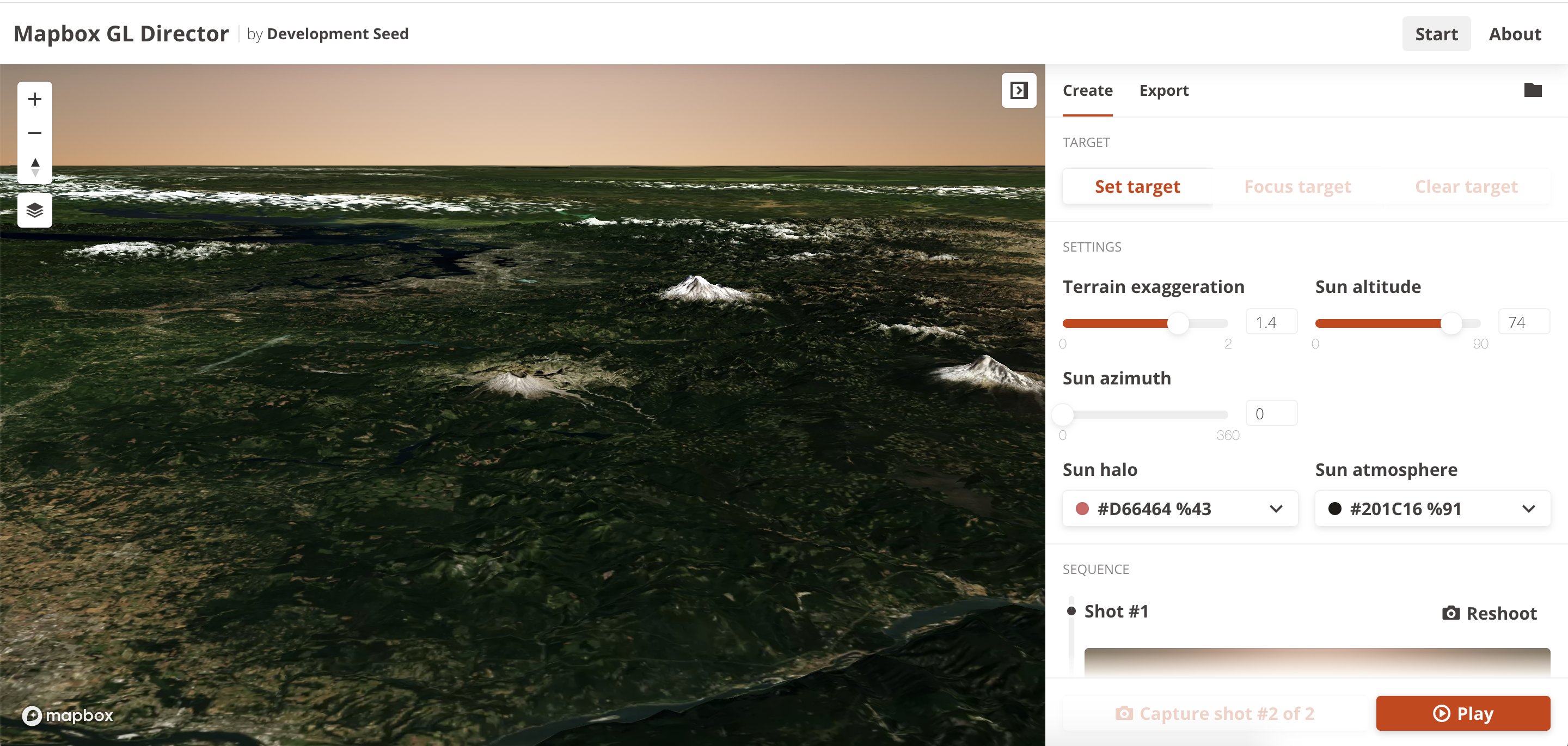Open the Start page
This screenshot has height=746, width=1568.
(x=1436, y=34)
